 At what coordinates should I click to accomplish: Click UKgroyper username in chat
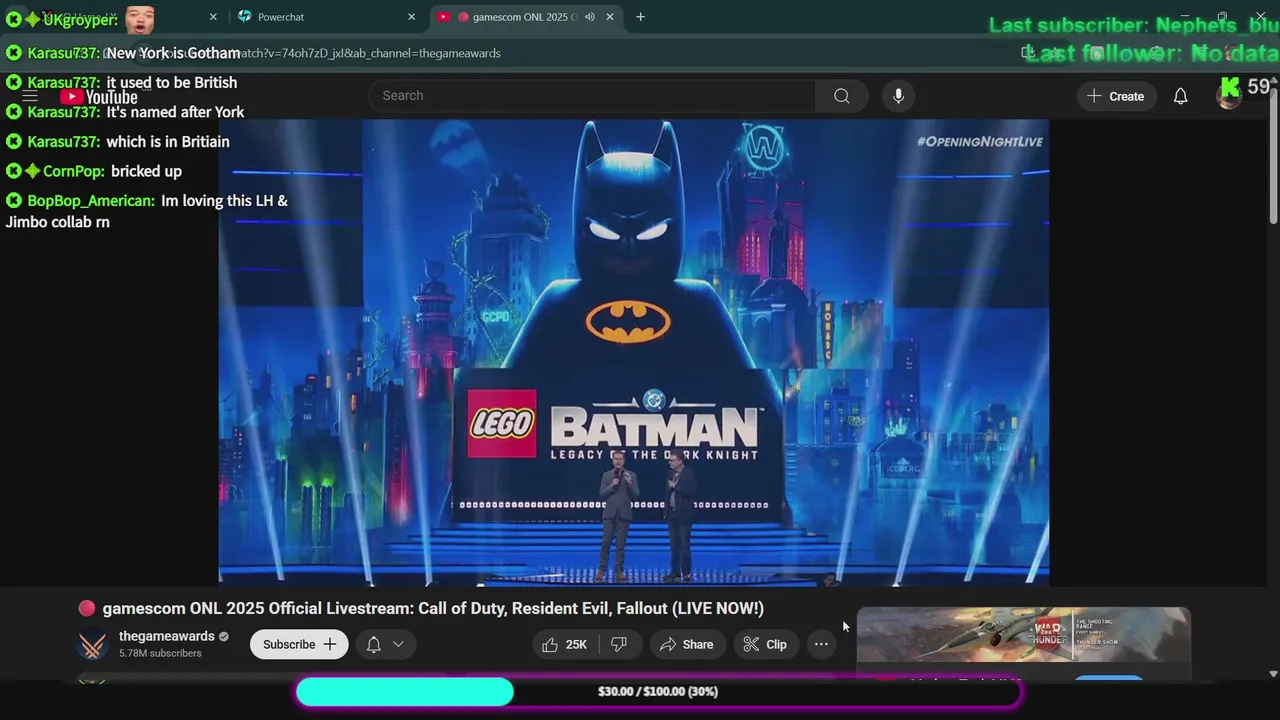click(80, 19)
